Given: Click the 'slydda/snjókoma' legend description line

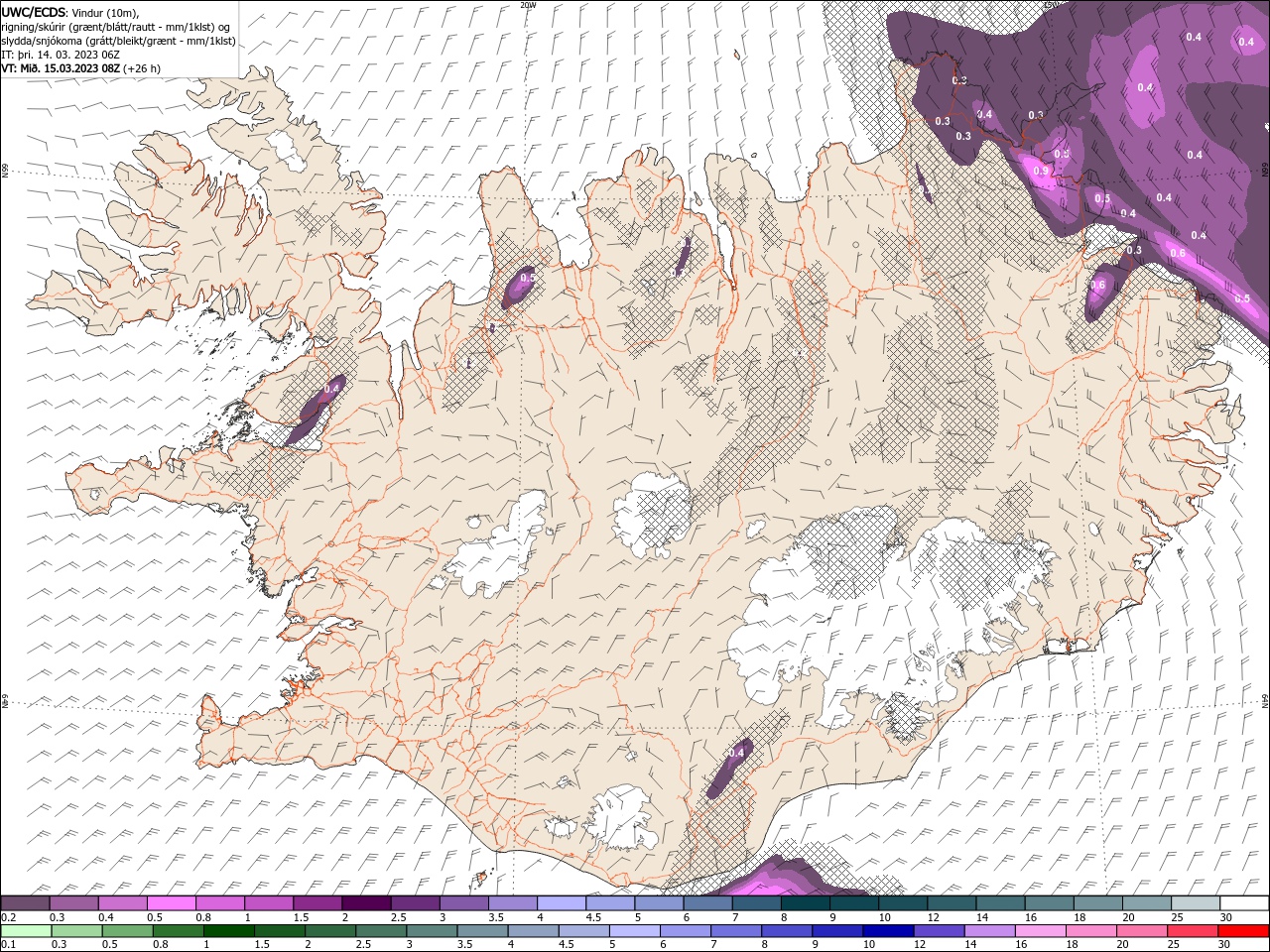Looking at the screenshot, I should click(118, 41).
